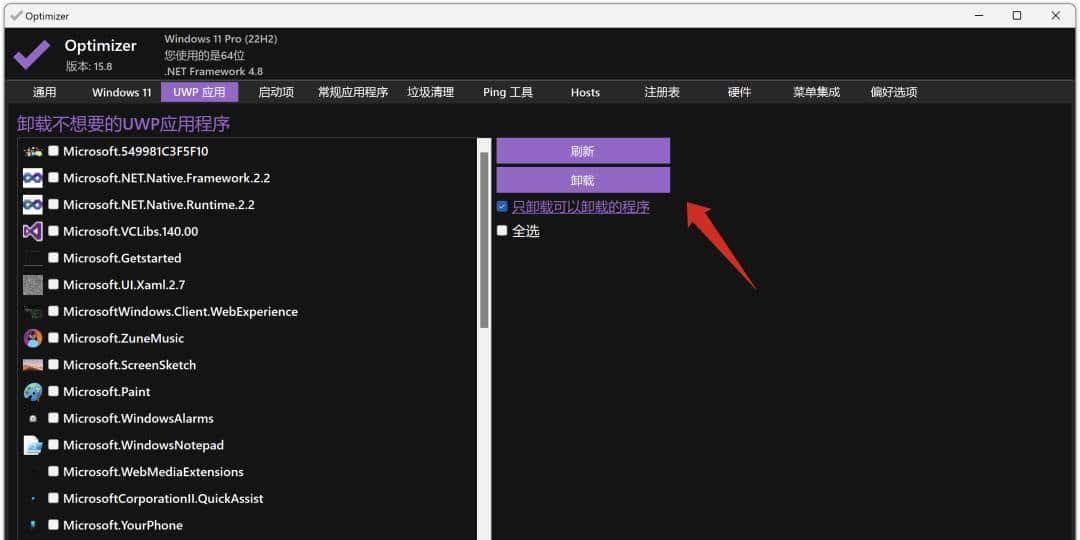Open the 菜单集成 tab
The image size is (1080, 540).
(816, 92)
